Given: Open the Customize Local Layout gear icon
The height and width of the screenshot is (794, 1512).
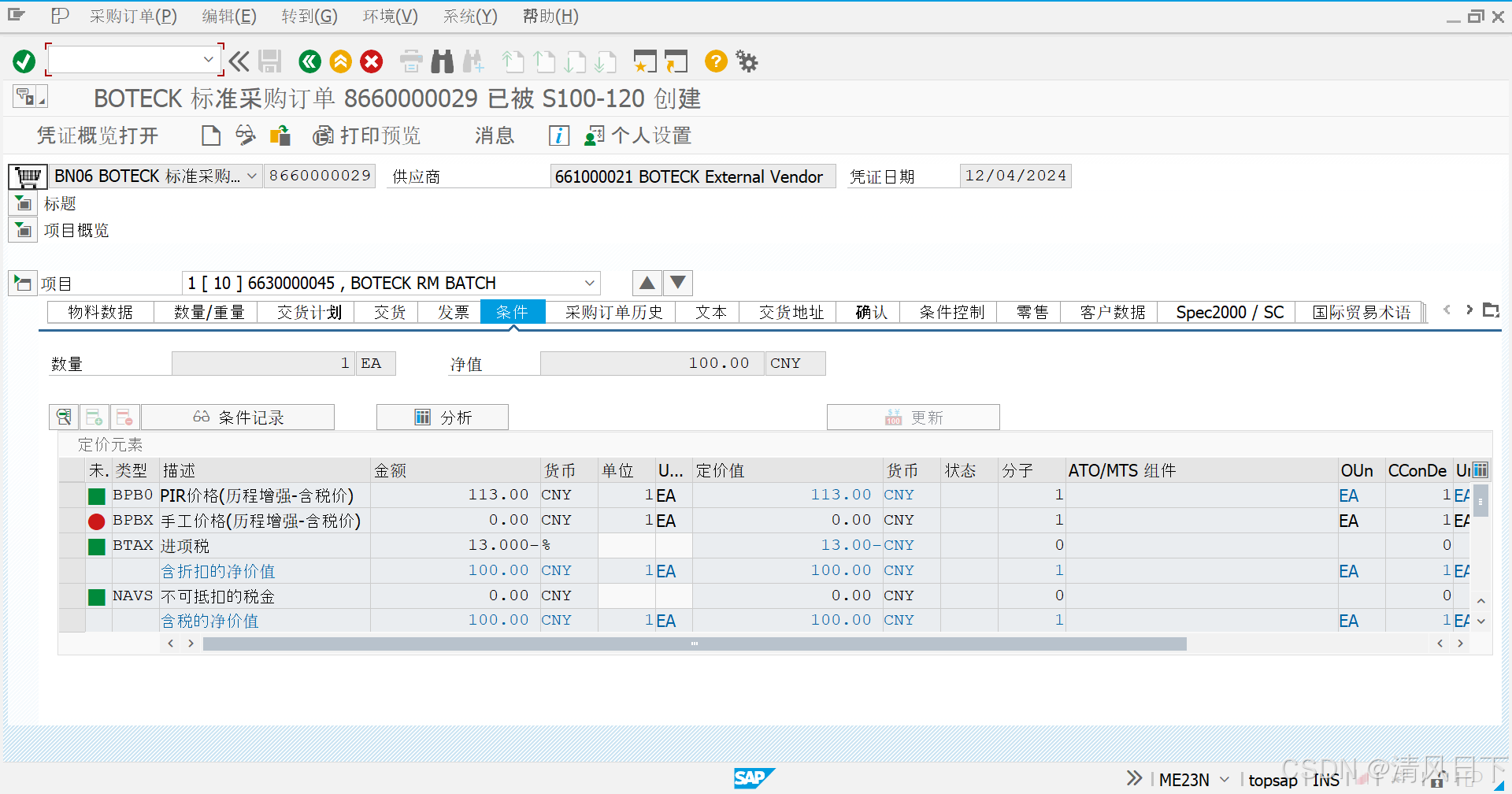Looking at the screenshot, I should [747, 61].
